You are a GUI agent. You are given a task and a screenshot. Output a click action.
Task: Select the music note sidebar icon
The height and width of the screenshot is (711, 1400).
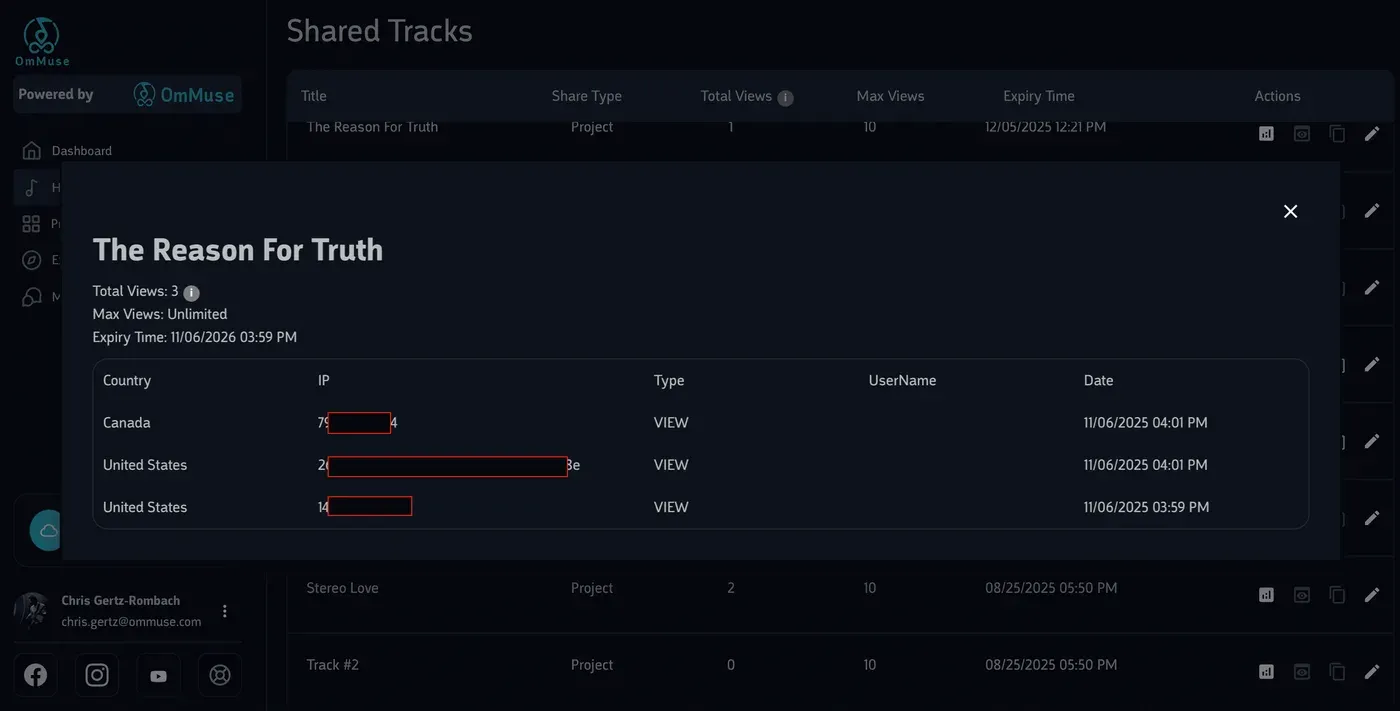pos(32,188)
